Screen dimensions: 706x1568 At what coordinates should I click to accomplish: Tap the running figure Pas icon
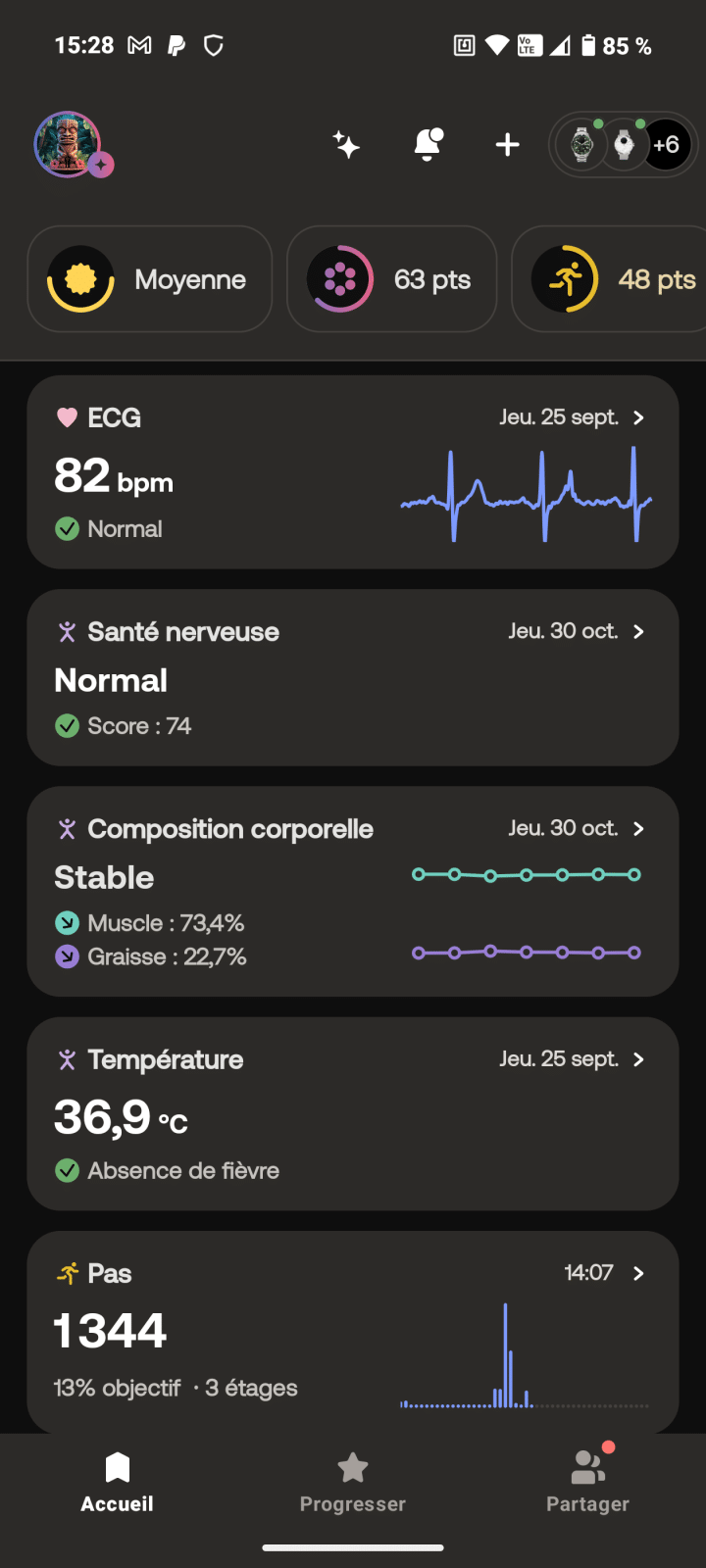coord(67,1273)
